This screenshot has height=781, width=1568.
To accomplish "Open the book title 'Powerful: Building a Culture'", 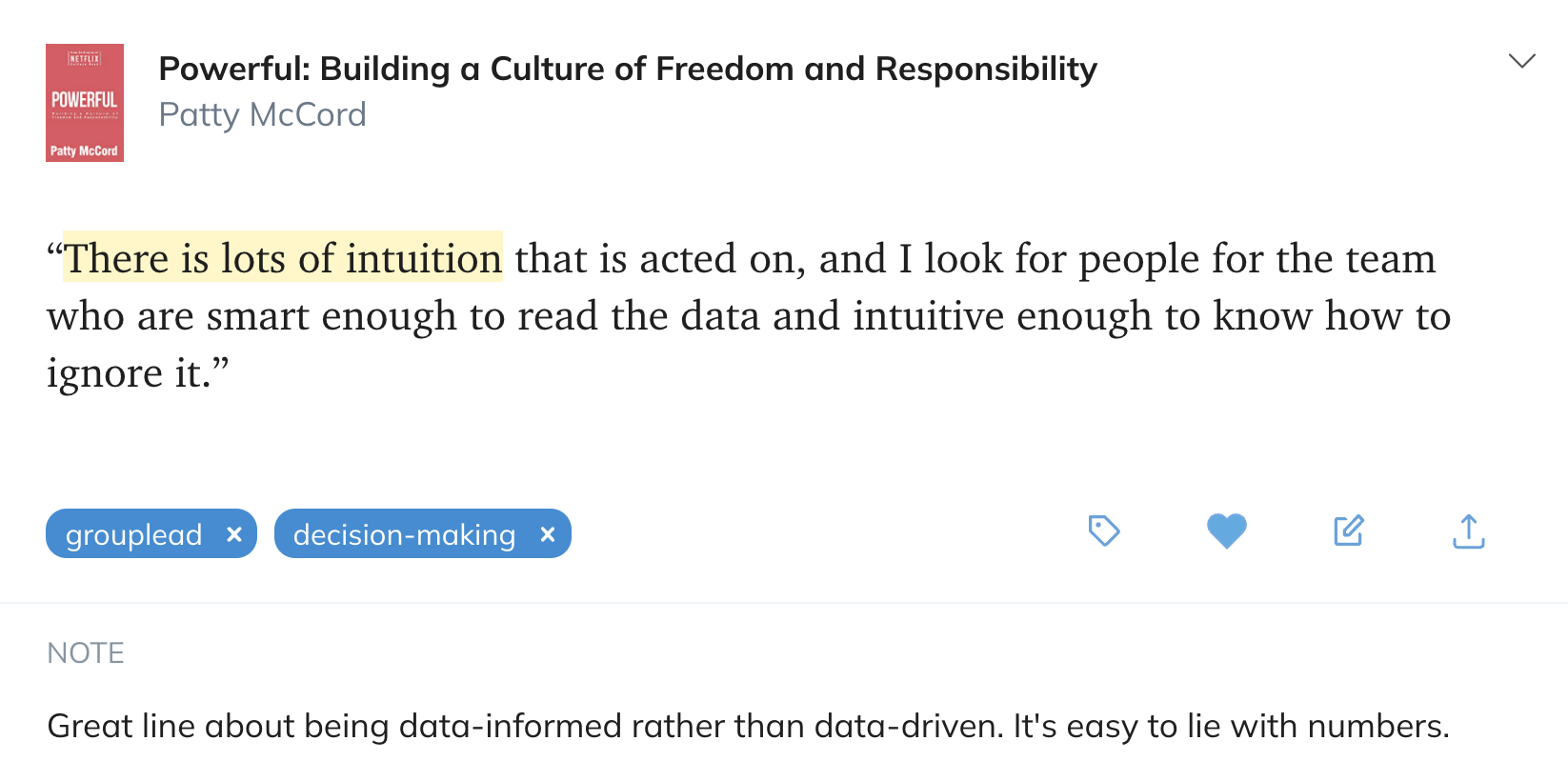I will click(x=627, y=70).
